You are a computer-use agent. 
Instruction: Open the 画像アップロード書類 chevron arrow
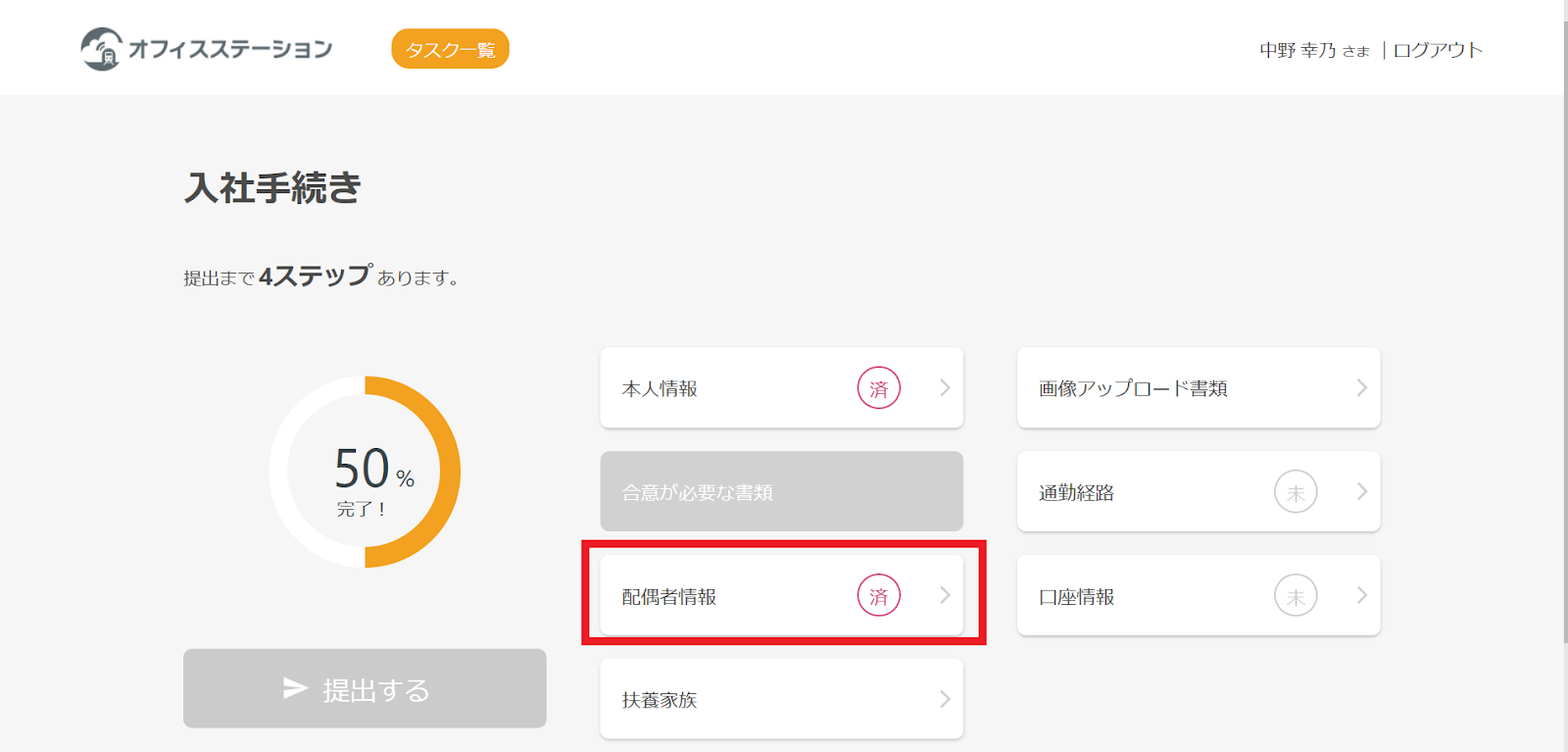(1361, 388)
